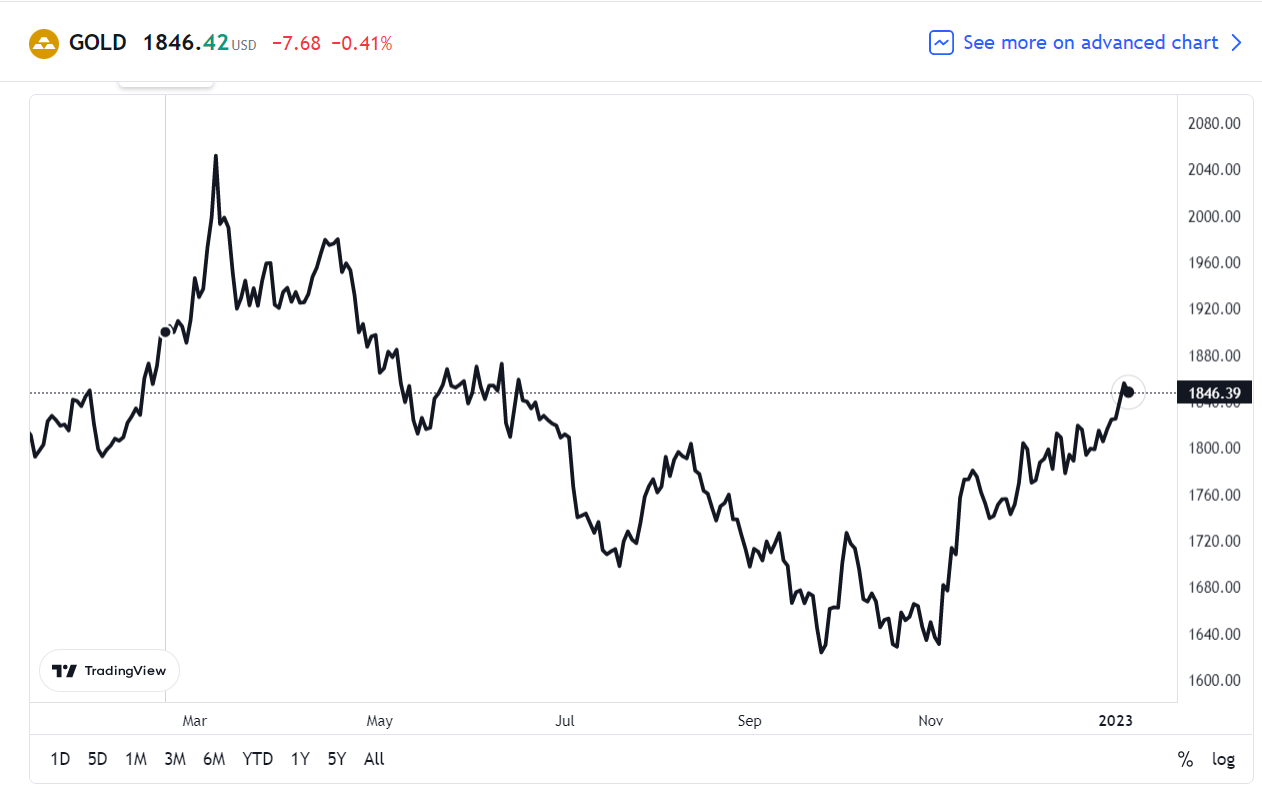This screenshot has width=1262, height=794.
Task: Select the All time range
Action: tap(374, 759)
